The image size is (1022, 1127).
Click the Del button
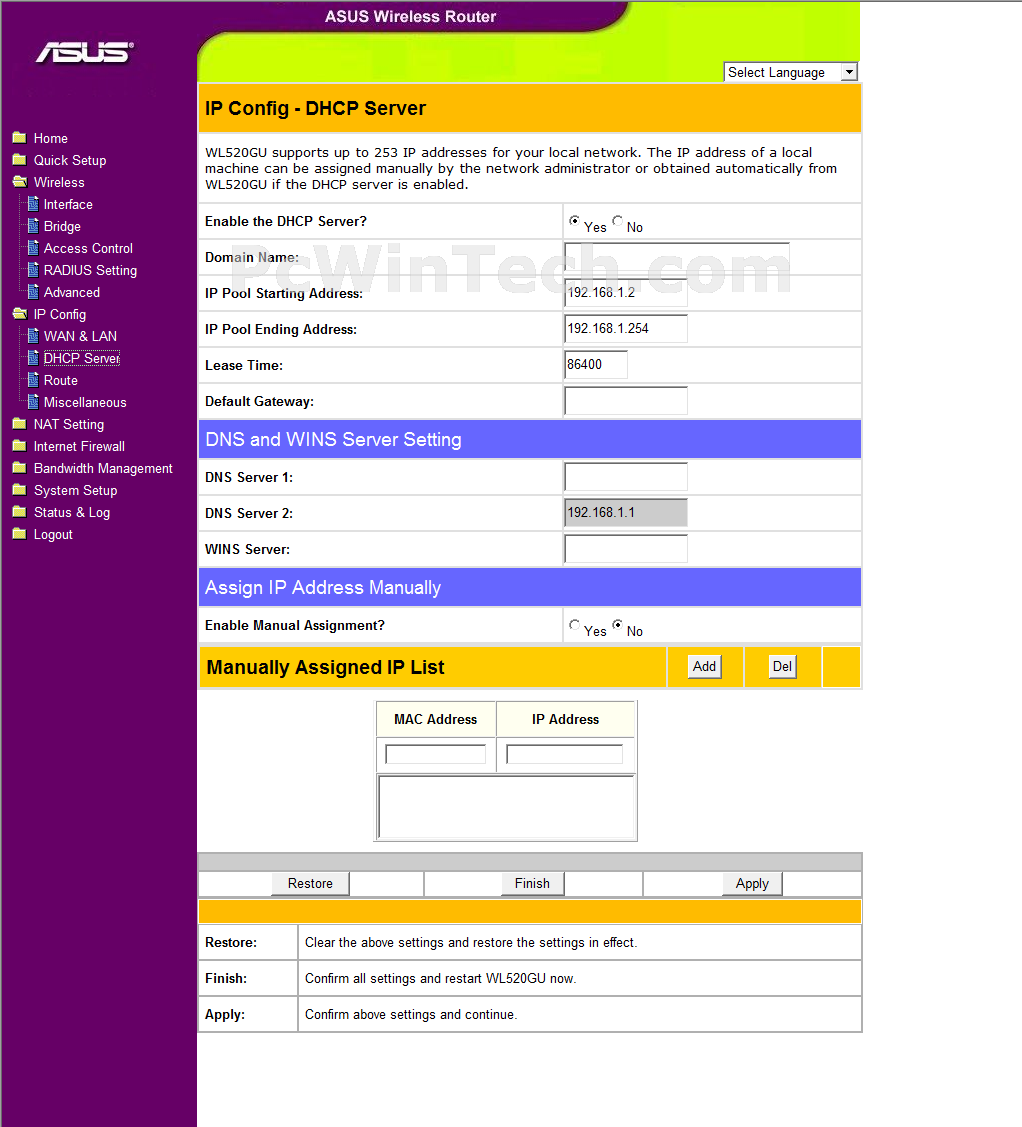click(782, 666)
